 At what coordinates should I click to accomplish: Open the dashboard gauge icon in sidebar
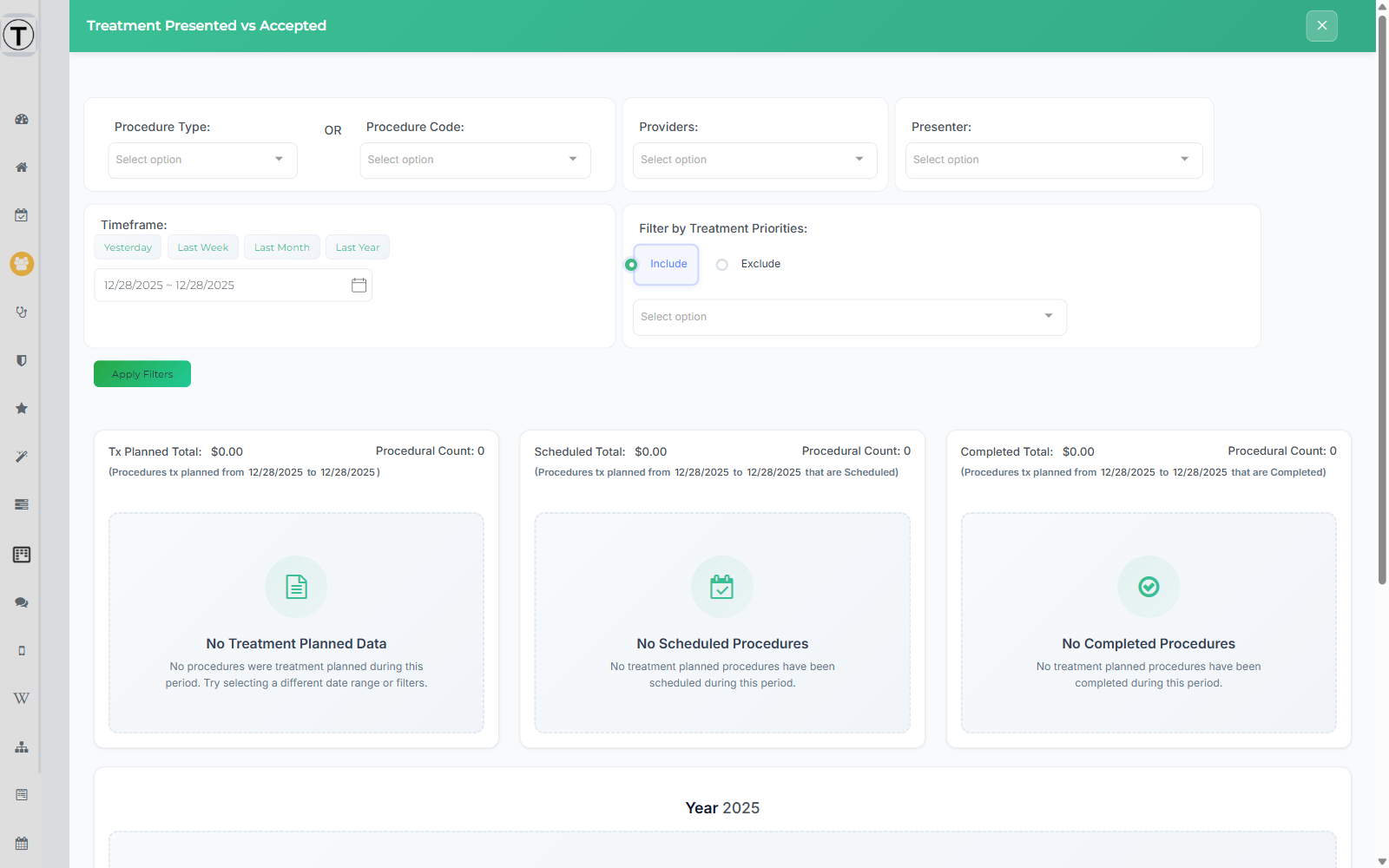tap(22, 119)
